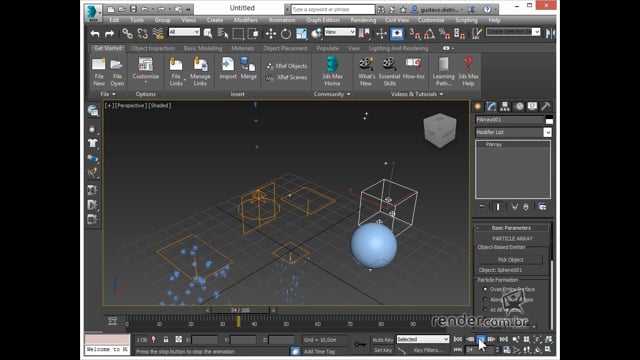The width and height of the screenshot is (640, 360).
Task: Click the Pick Object button
Action: (x=511, y=260)
